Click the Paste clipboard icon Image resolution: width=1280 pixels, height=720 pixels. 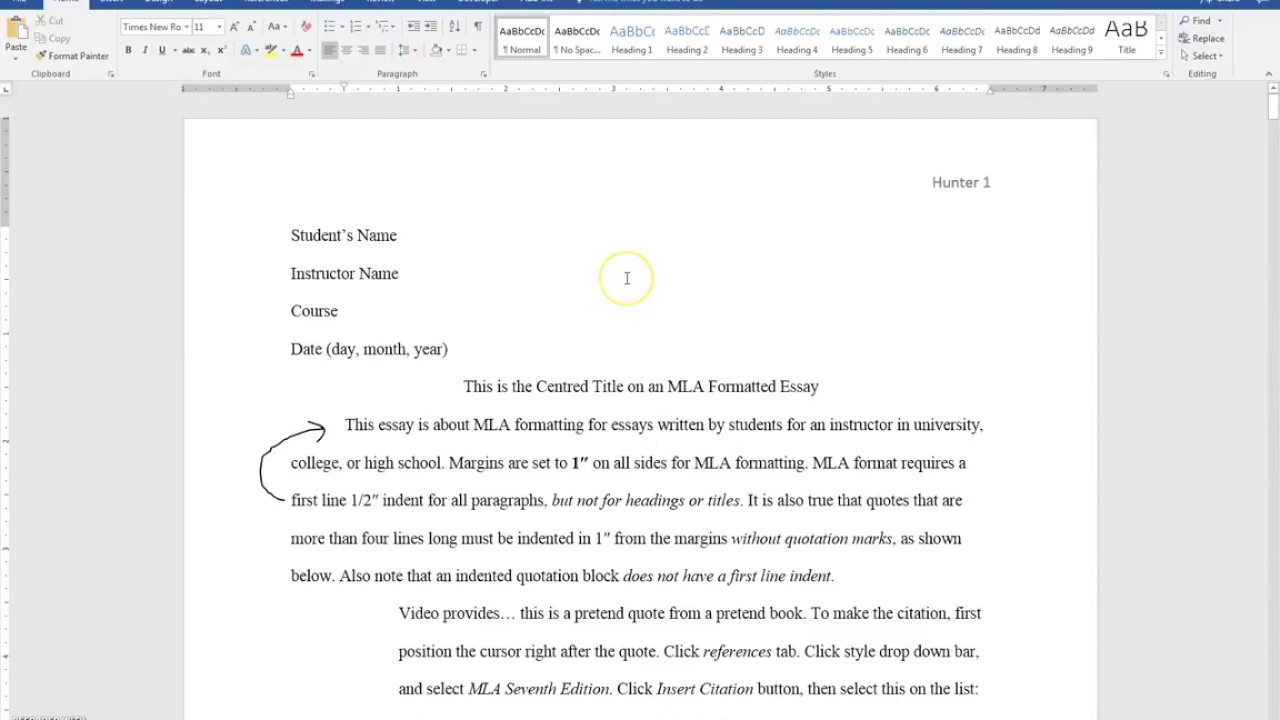15,29
